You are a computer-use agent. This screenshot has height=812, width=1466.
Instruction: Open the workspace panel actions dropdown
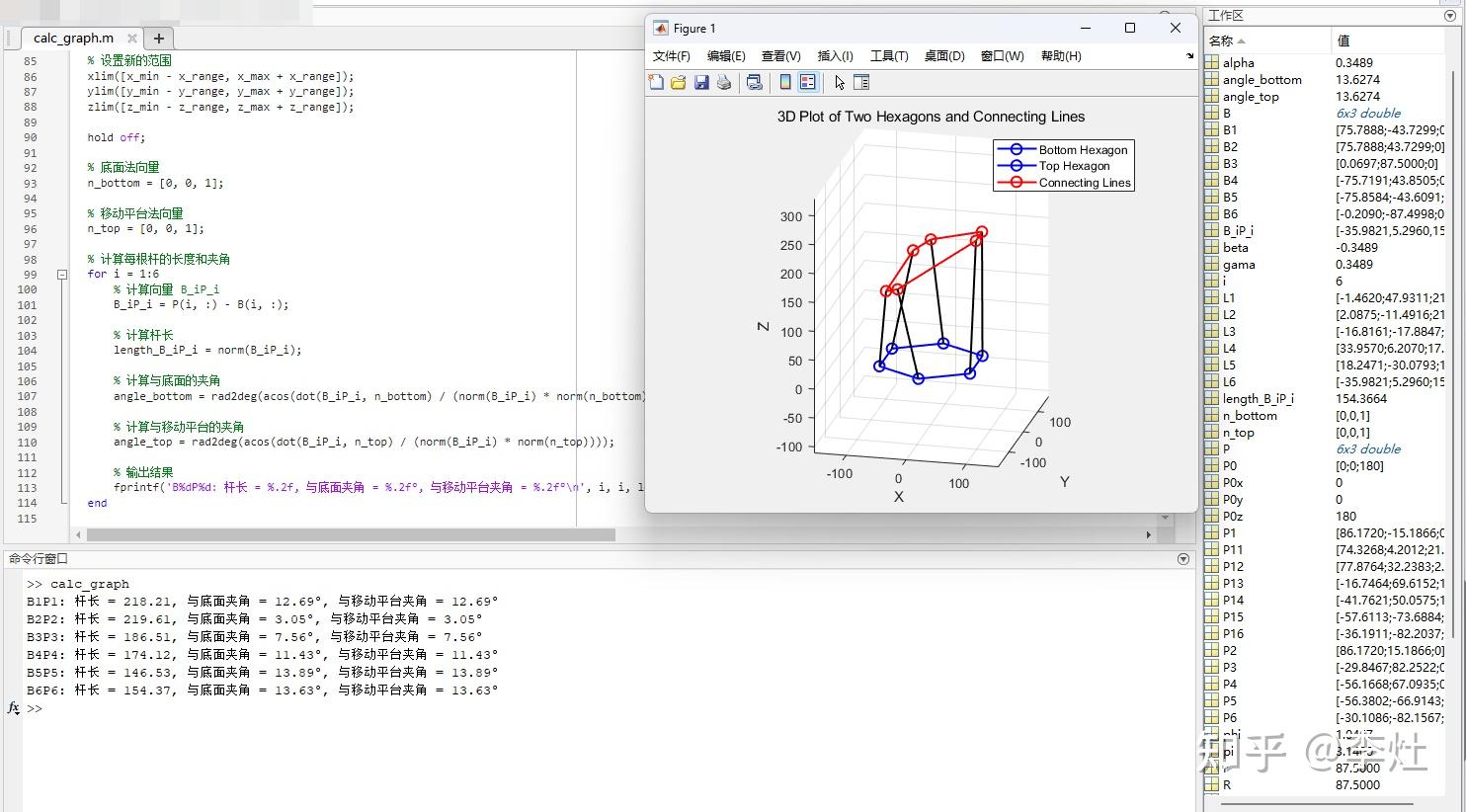point(1450,16)
